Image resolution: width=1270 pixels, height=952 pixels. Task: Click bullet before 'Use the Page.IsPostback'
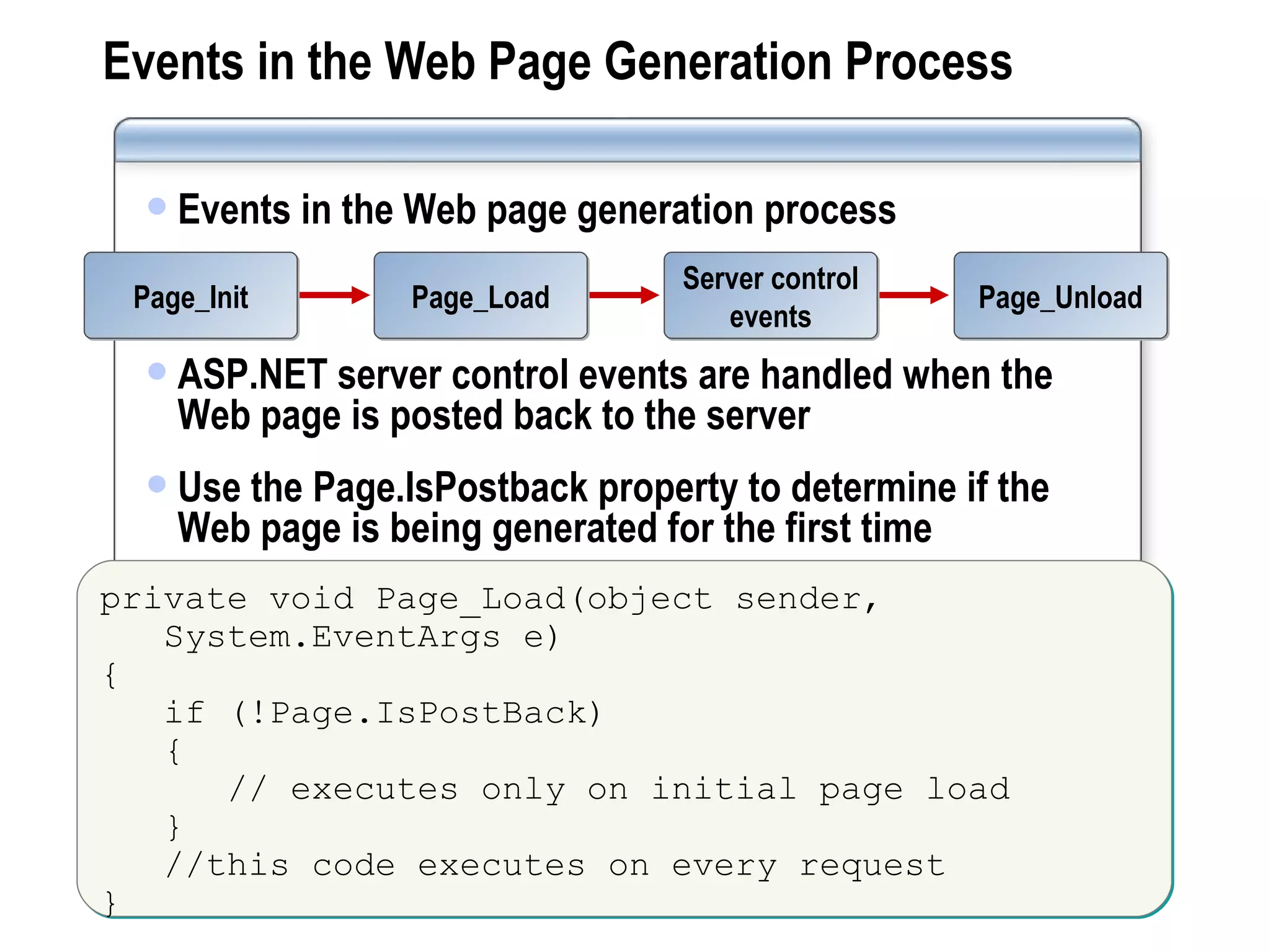[158, 483]
